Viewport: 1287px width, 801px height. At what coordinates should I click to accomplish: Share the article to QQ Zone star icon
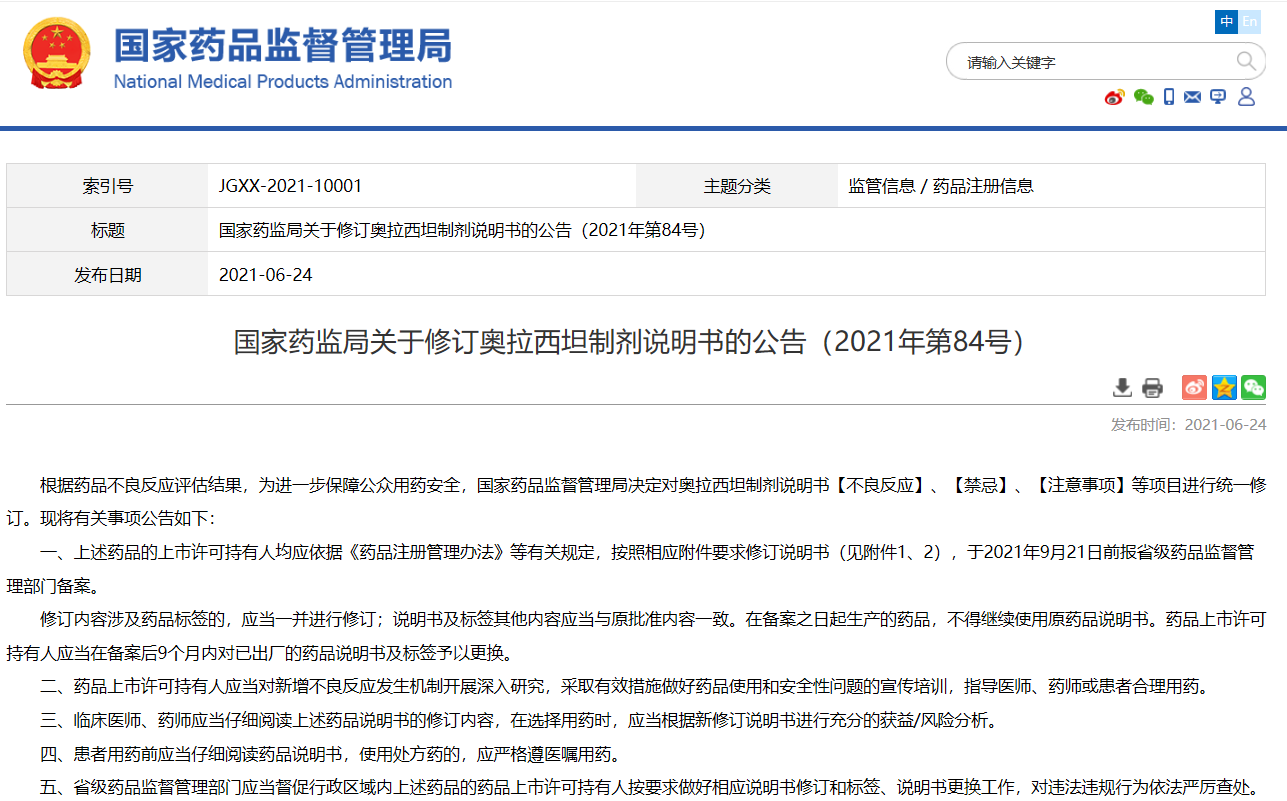(1224, 388)
